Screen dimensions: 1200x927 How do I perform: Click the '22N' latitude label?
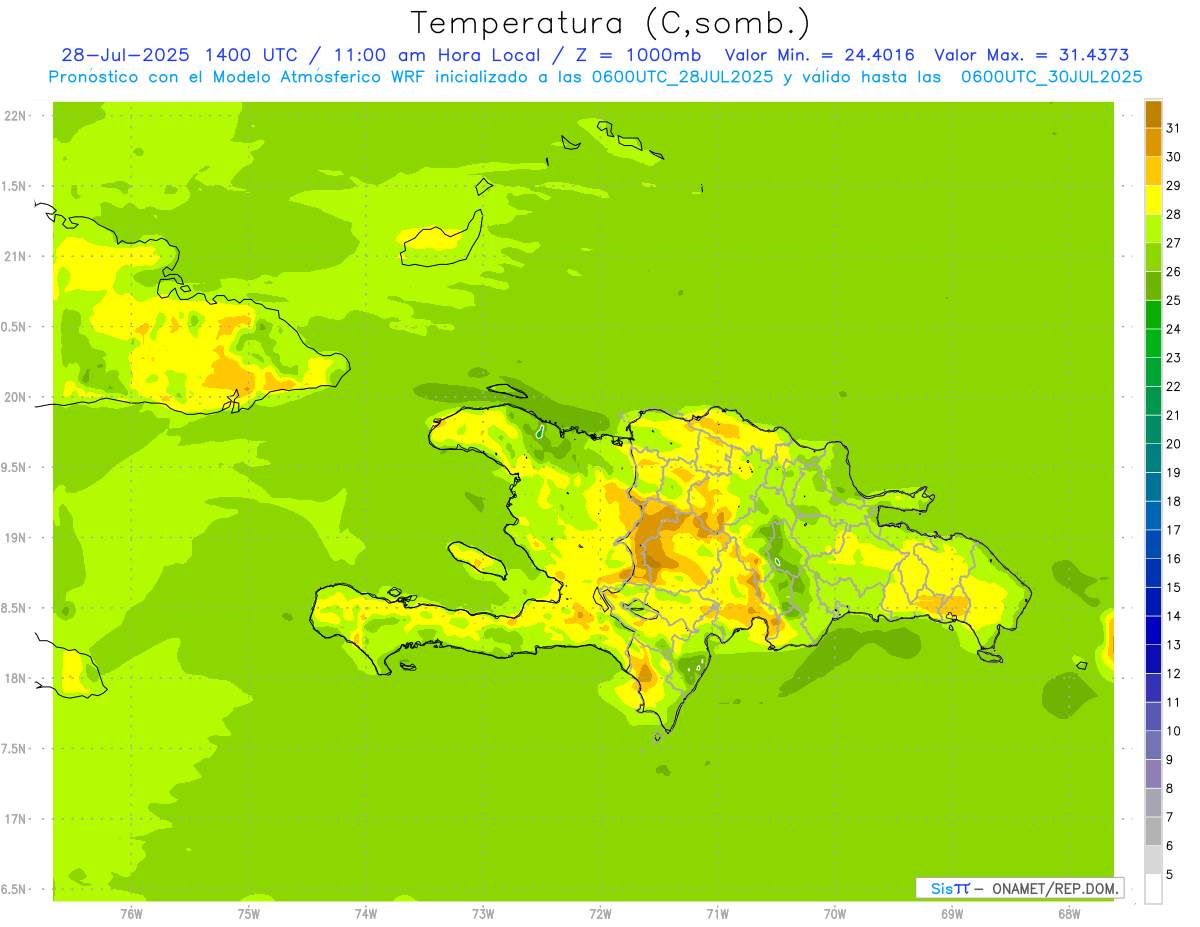tap(15, 116)
